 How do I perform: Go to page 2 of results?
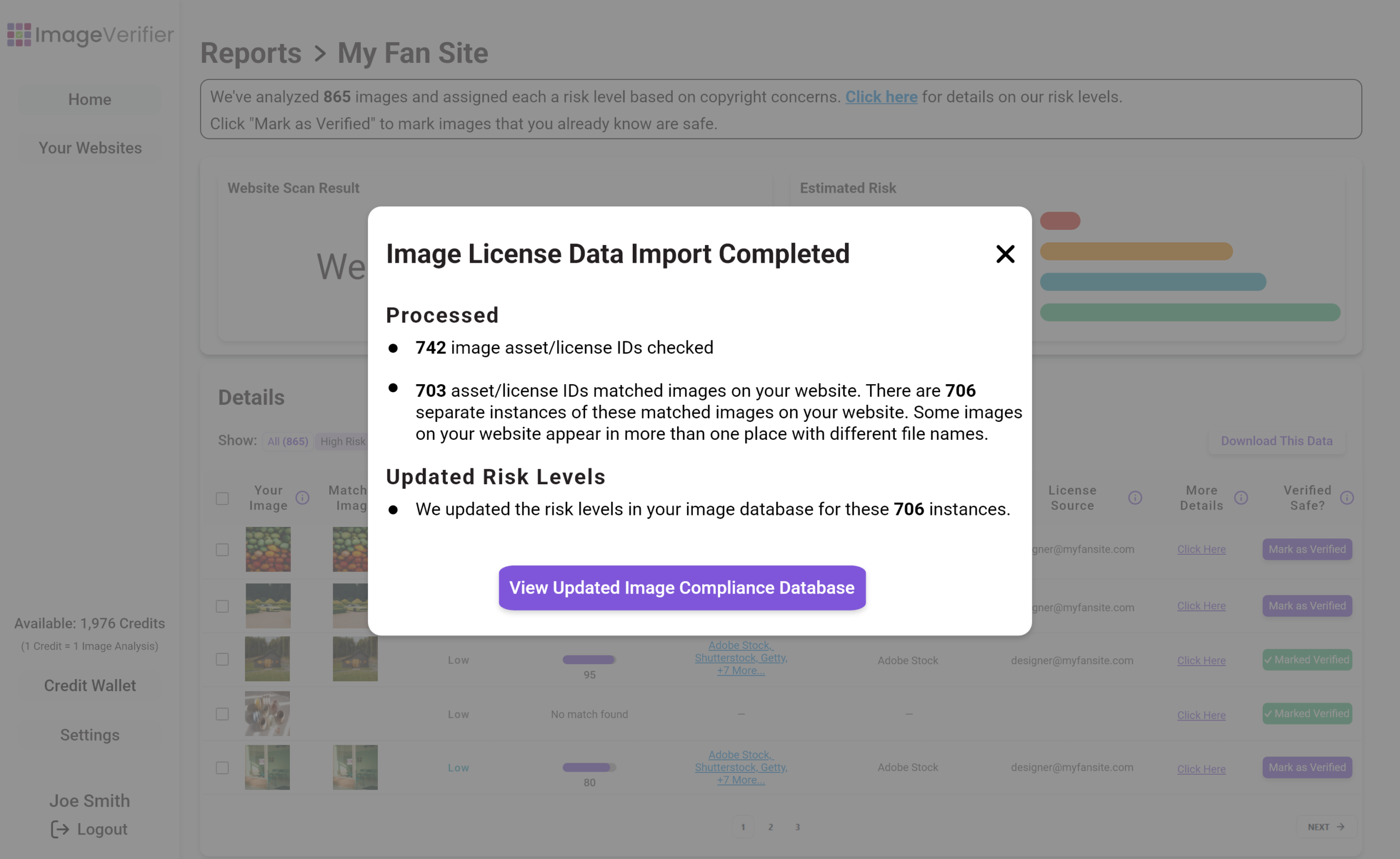tap(770, 827)
